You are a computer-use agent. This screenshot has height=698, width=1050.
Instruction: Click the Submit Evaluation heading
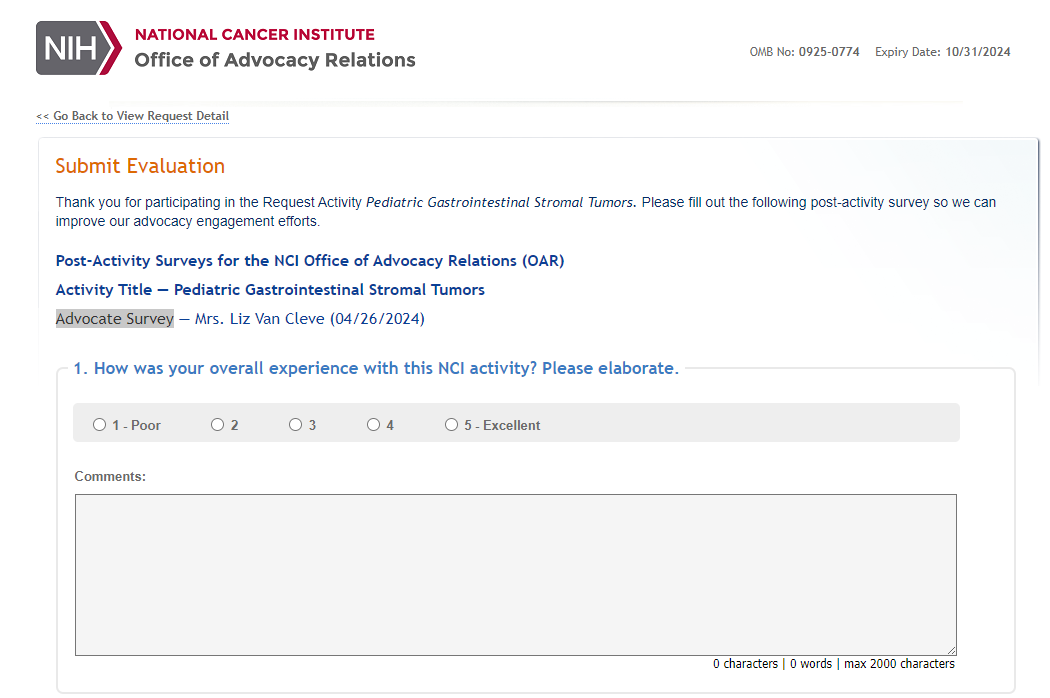pyautogui.click(x=140, y=166)
